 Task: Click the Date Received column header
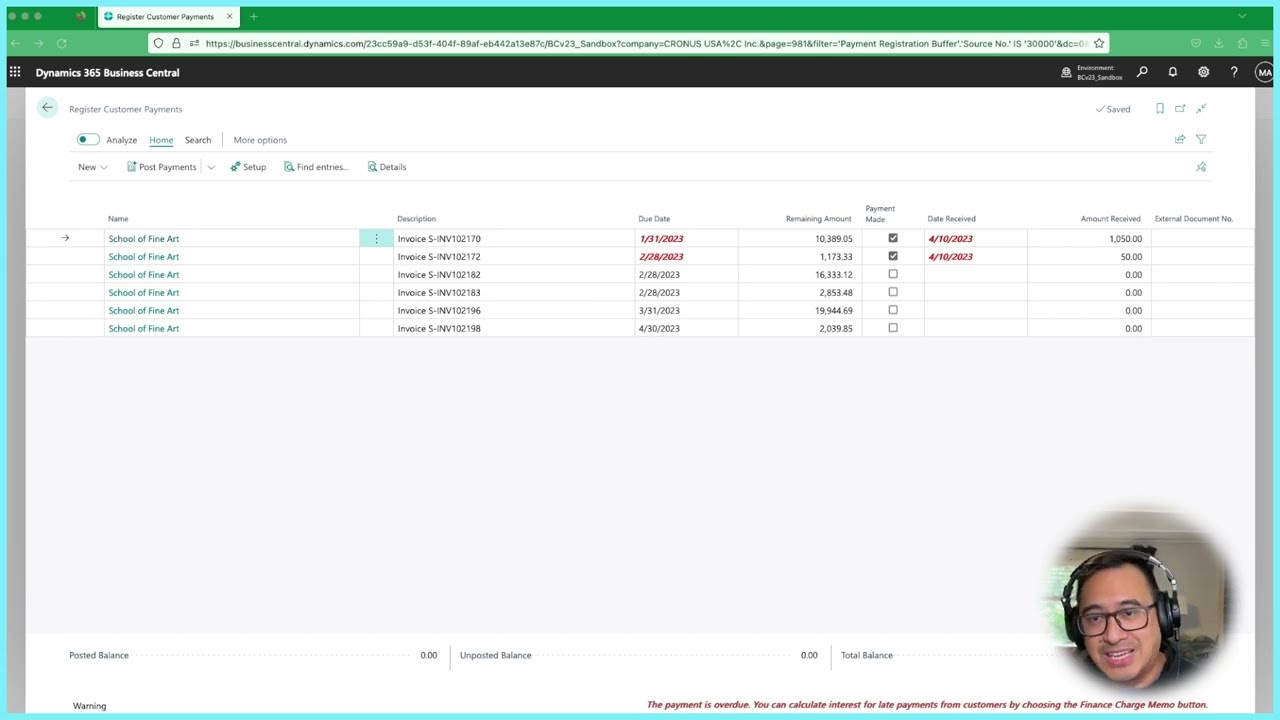(951, 218)
